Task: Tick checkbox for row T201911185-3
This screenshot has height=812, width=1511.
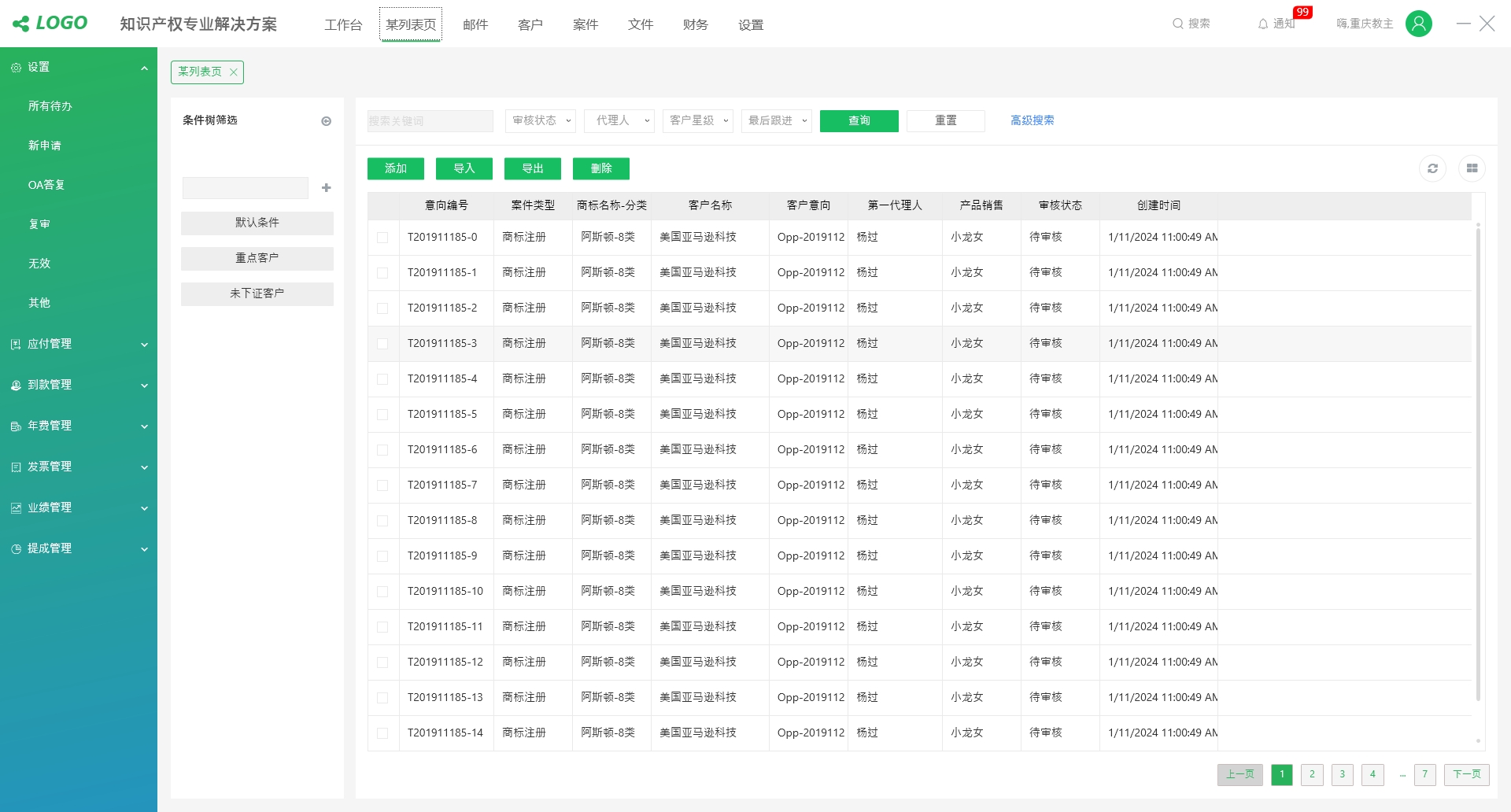Action: coord(382,344)
